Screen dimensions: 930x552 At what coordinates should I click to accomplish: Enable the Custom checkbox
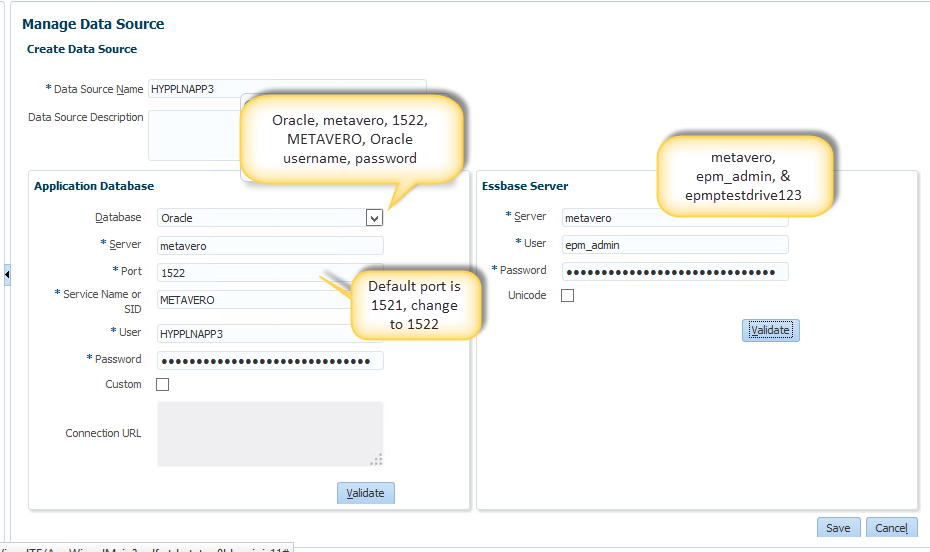pos(163,385)
